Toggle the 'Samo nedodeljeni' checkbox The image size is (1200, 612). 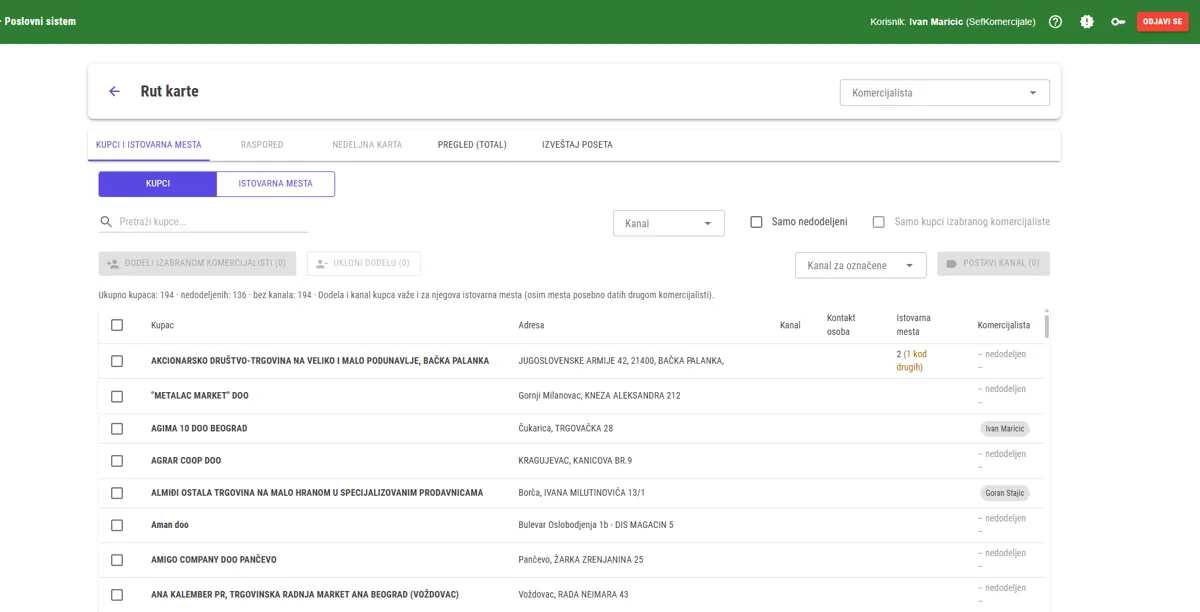756,222
